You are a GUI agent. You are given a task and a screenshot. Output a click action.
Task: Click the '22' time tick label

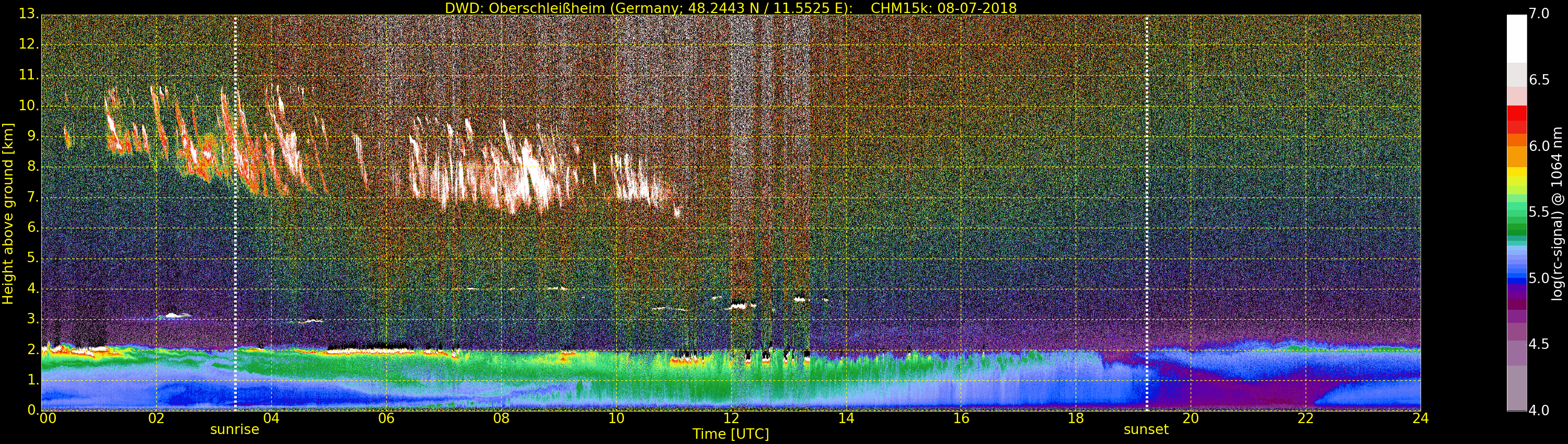pyautogui.click(x=1306, y=418)
